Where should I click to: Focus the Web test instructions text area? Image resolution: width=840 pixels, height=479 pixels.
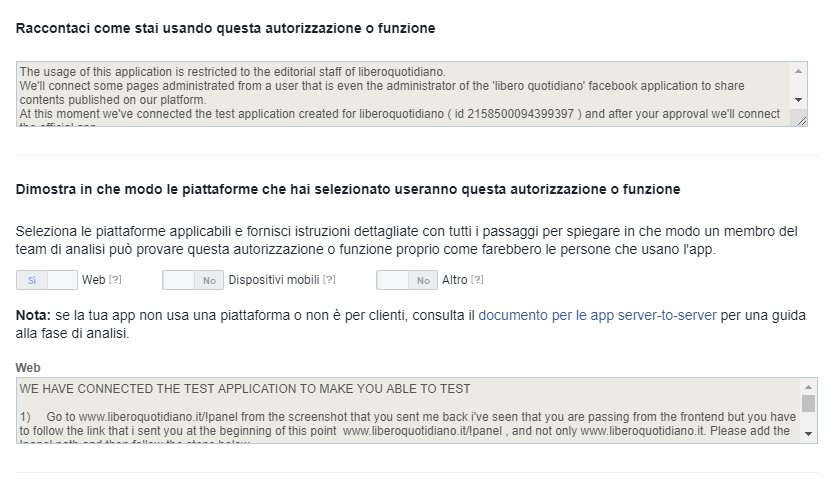400,408
